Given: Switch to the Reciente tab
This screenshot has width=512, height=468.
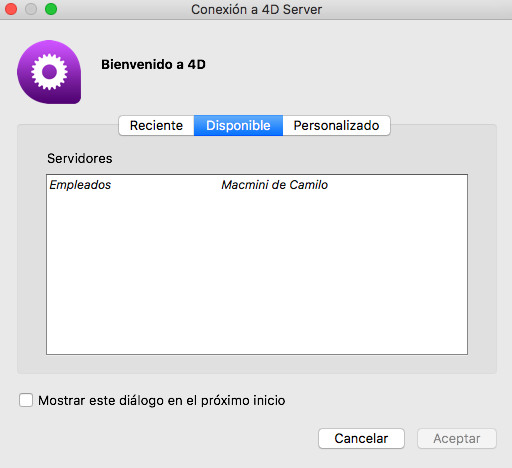Looking at the screenshot, I should [x=156, y=126].
